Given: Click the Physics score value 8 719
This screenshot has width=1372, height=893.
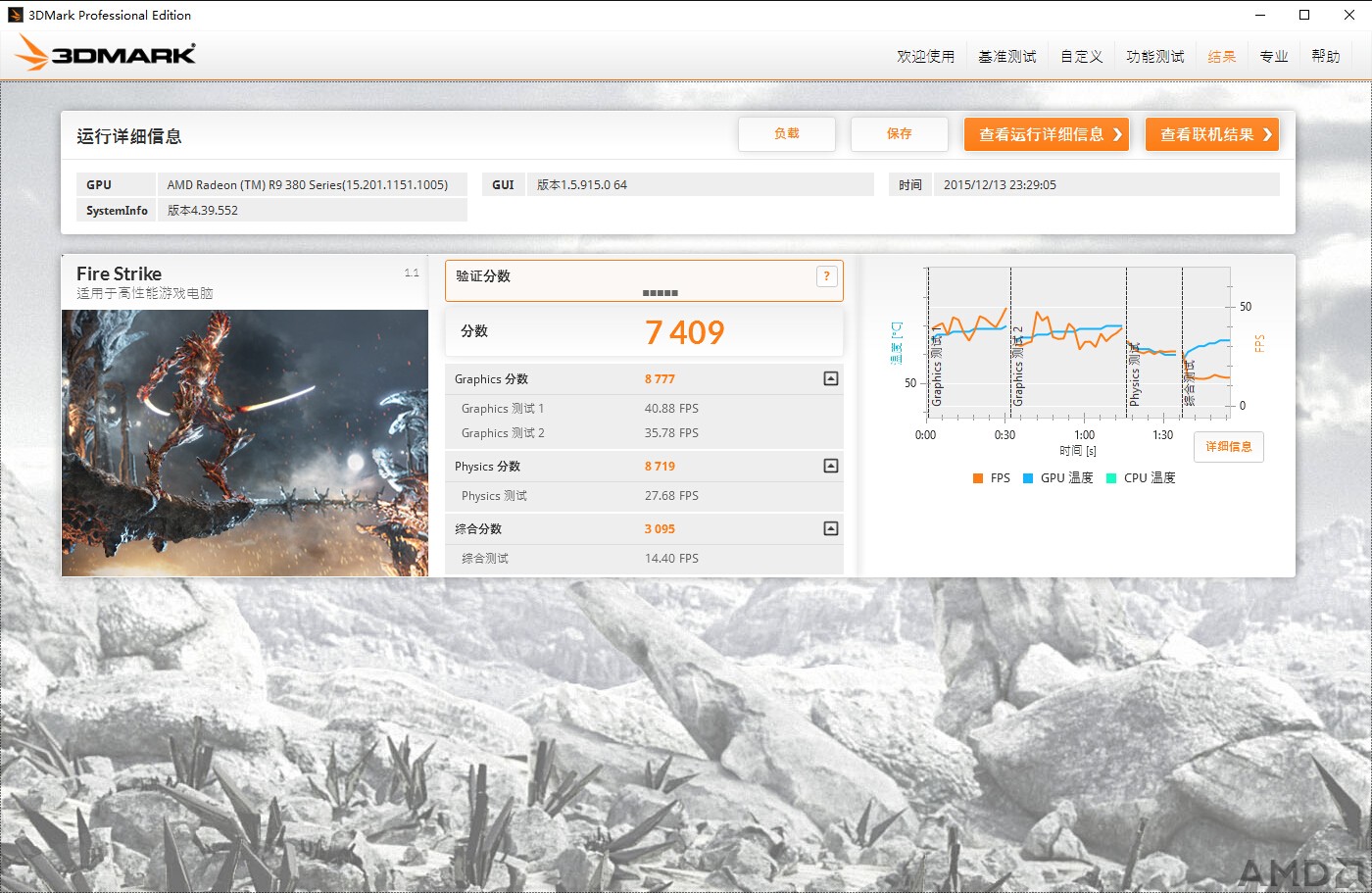Looking at the screenshot, I should point(660,467).
